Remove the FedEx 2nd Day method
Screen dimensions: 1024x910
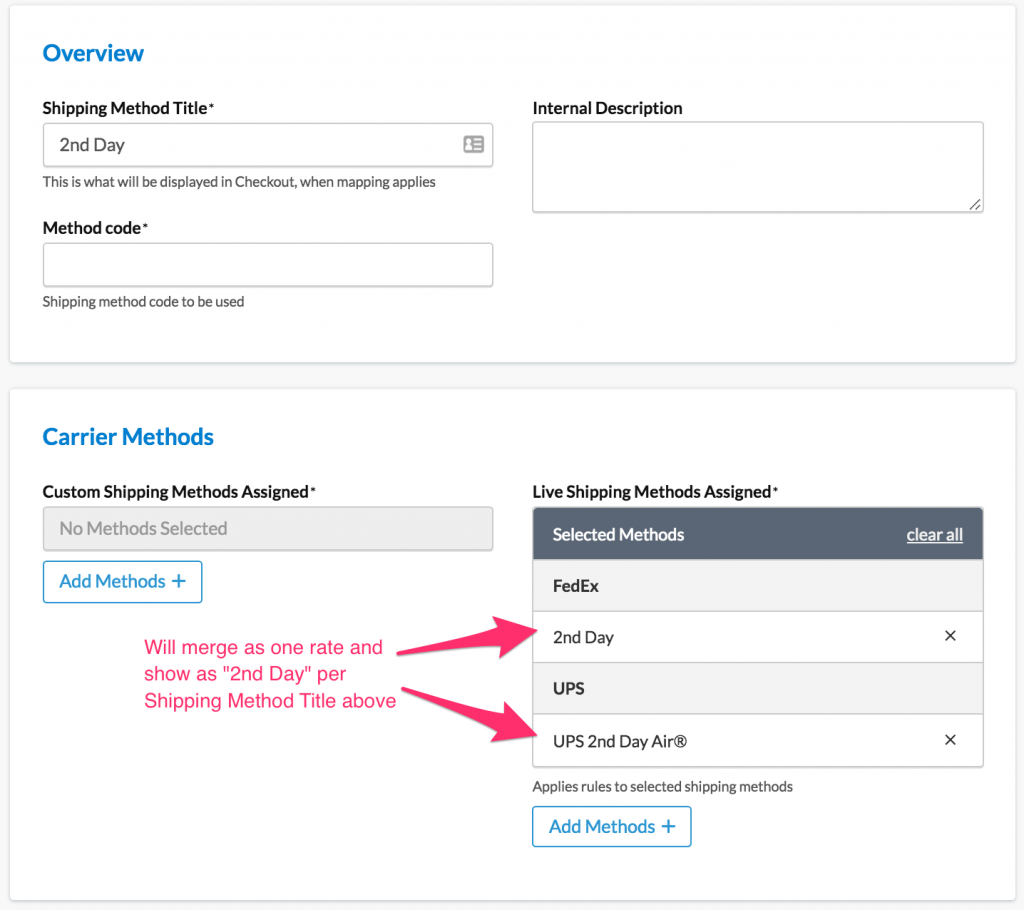coord(950,636)
